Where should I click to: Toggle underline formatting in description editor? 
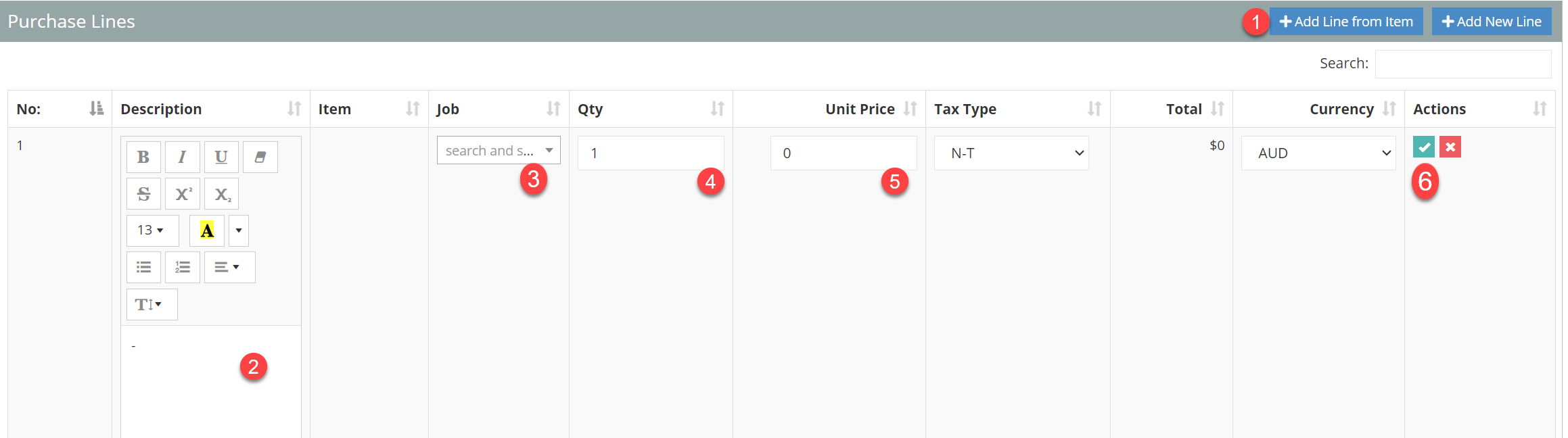(221, 157)
